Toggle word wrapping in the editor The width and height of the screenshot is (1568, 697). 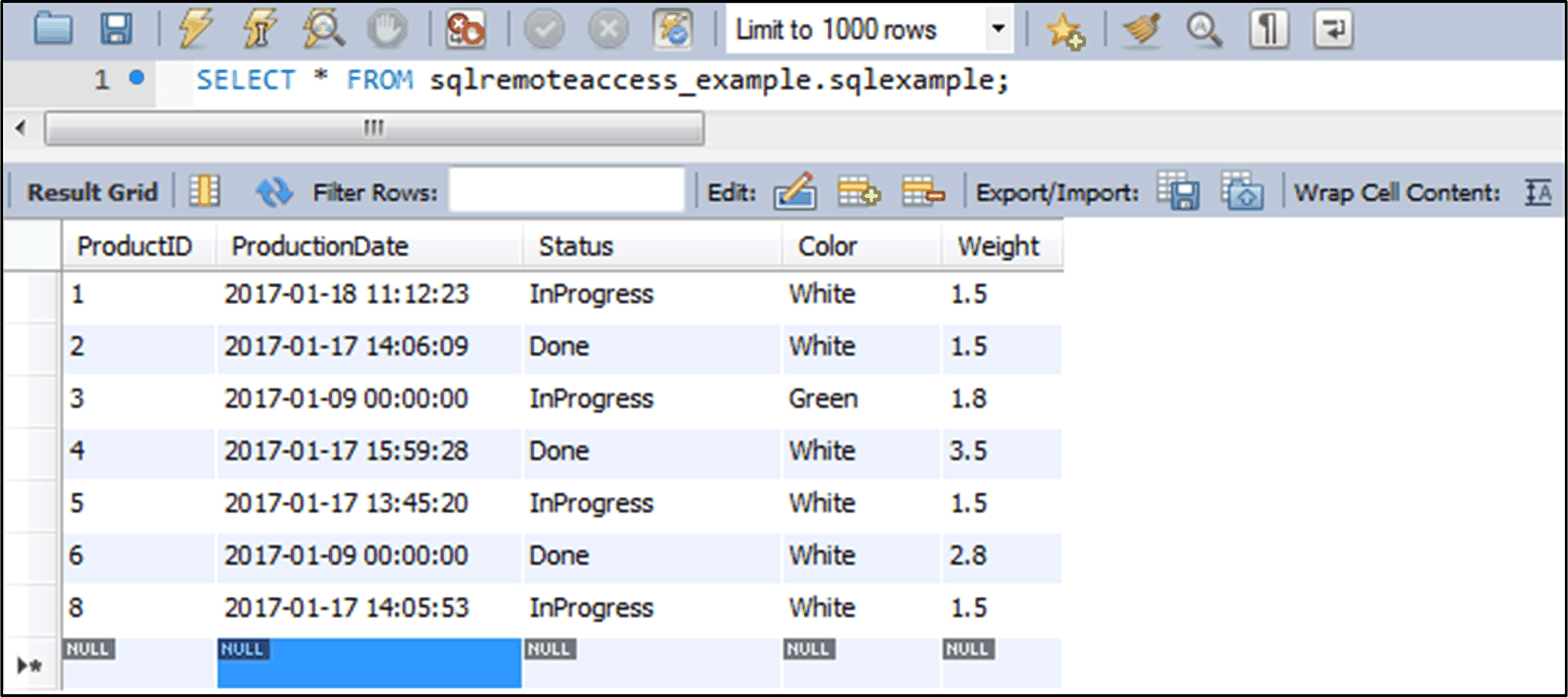[1333, 29]
